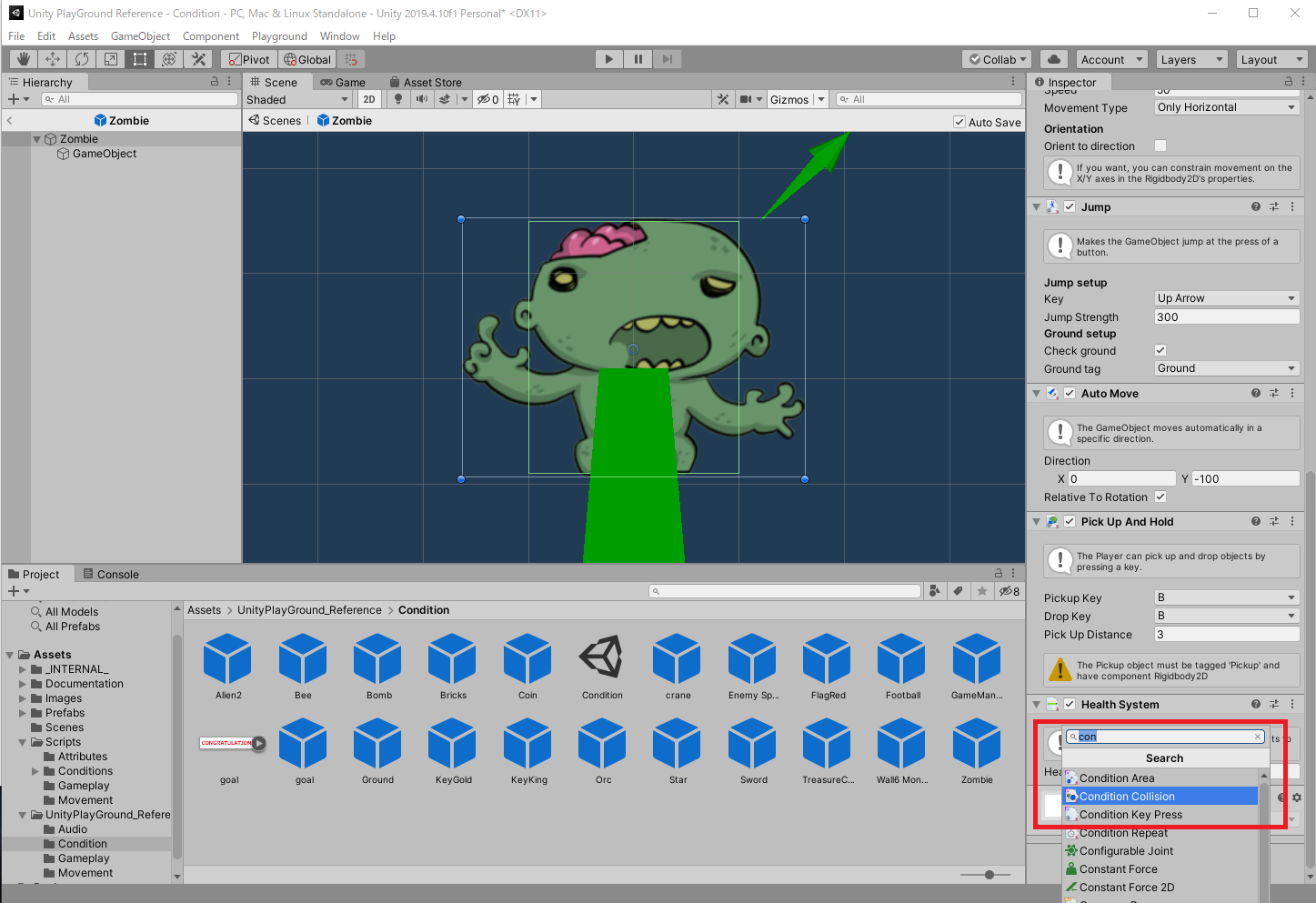The width and height of the screenshot is (1316, 903).
Task: Open Auto Move preset settings
Action: [x=1274, y=394]
